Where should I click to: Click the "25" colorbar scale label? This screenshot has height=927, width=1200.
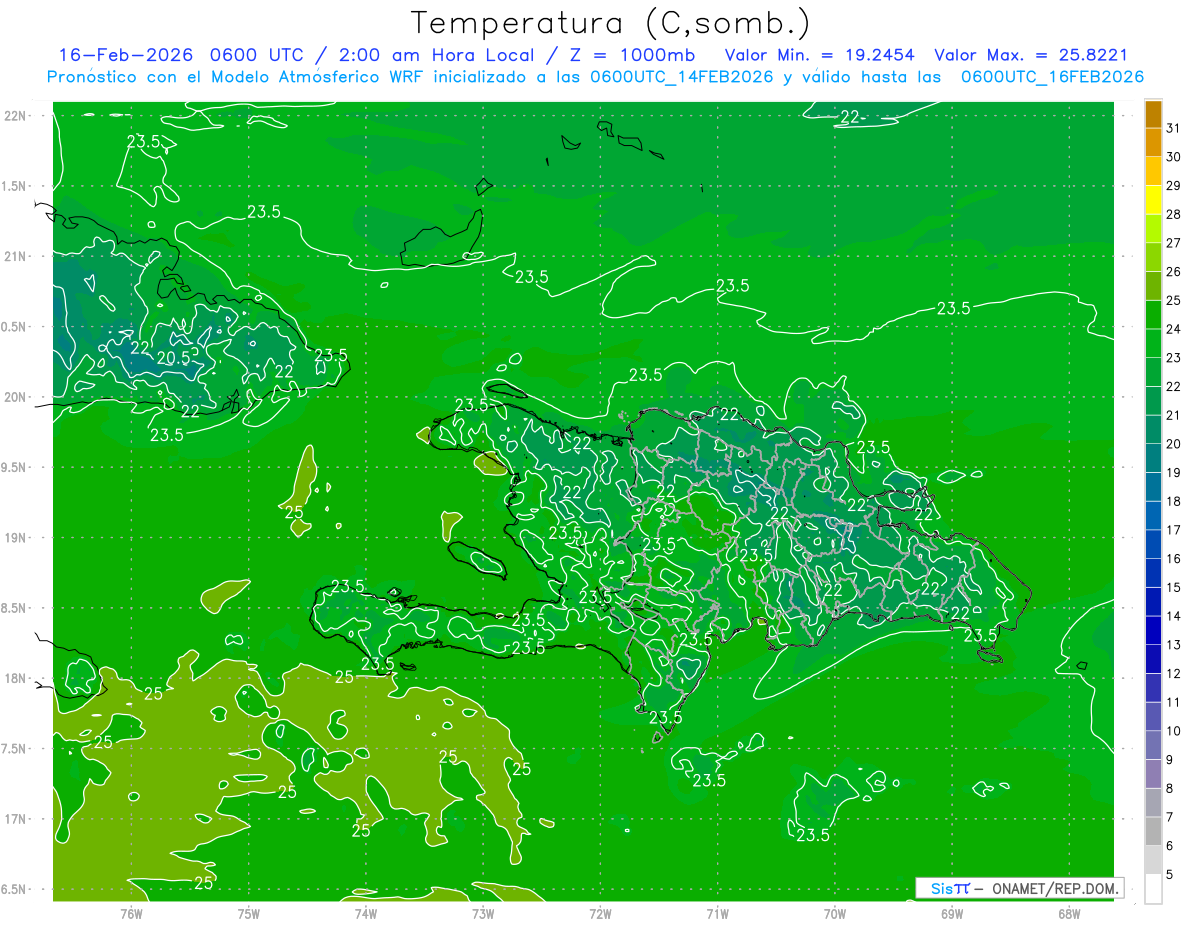click(x=1173, y=300)
